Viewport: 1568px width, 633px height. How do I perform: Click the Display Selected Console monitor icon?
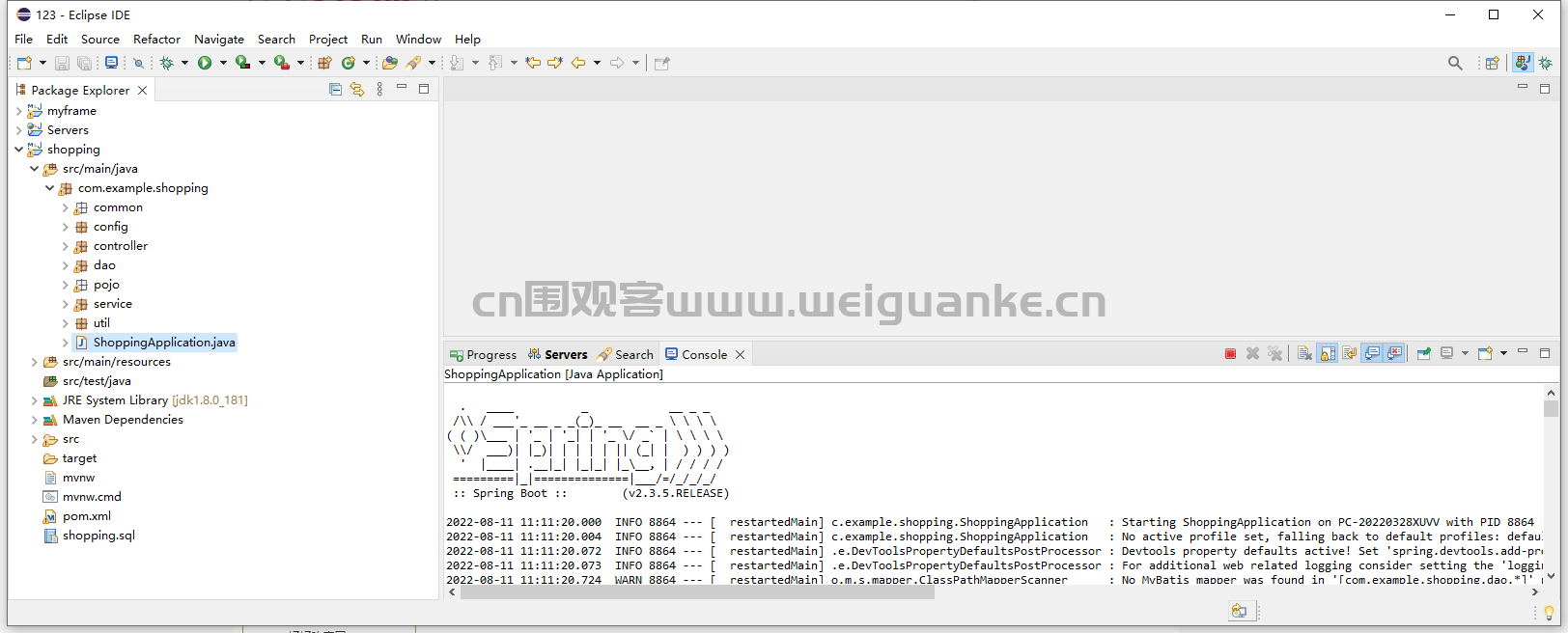tap(1446, 354)
